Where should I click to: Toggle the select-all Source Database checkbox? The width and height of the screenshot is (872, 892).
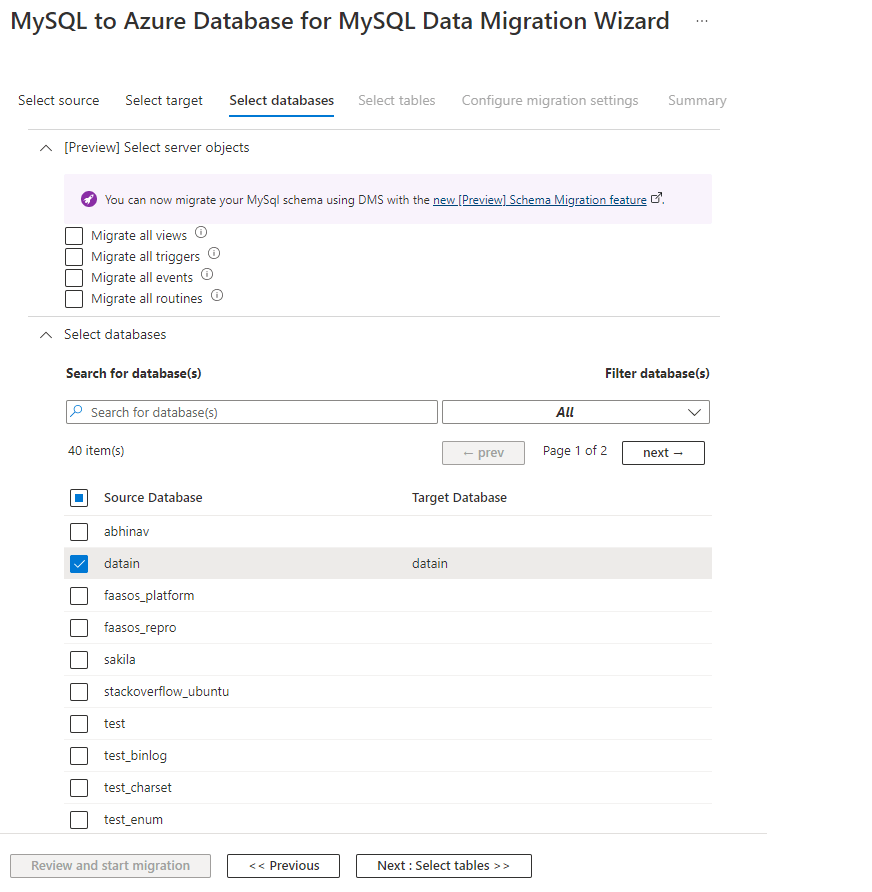79,498
